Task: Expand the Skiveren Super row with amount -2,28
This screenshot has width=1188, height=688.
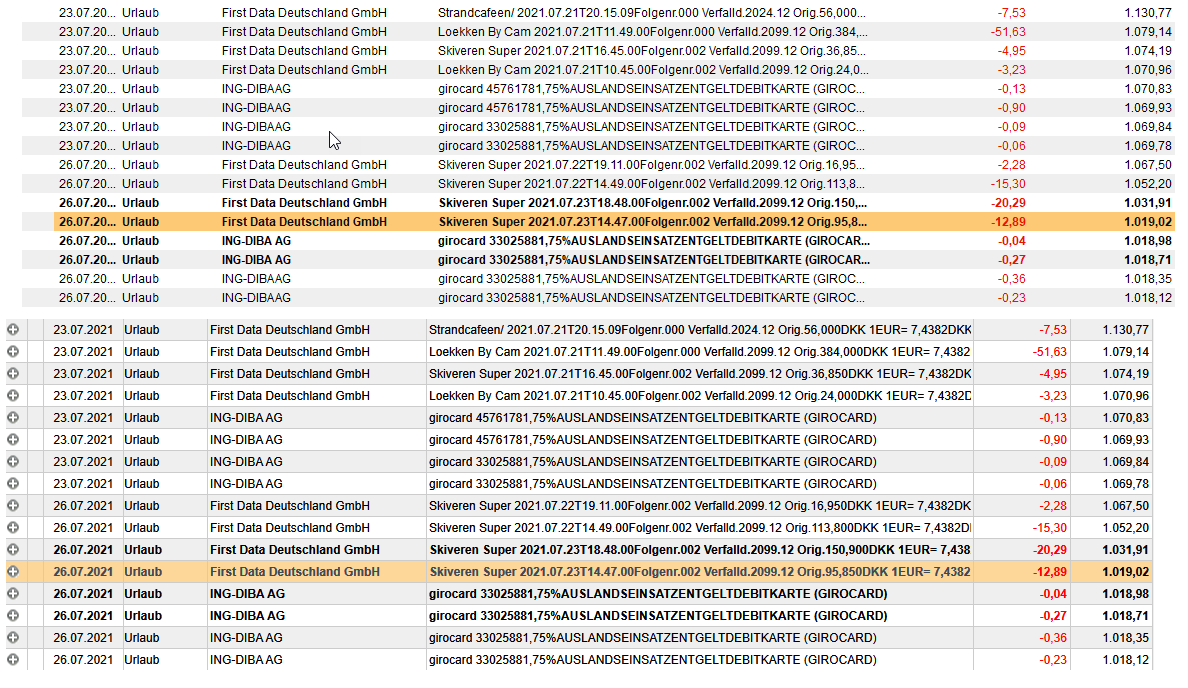Action: (13, 505)
